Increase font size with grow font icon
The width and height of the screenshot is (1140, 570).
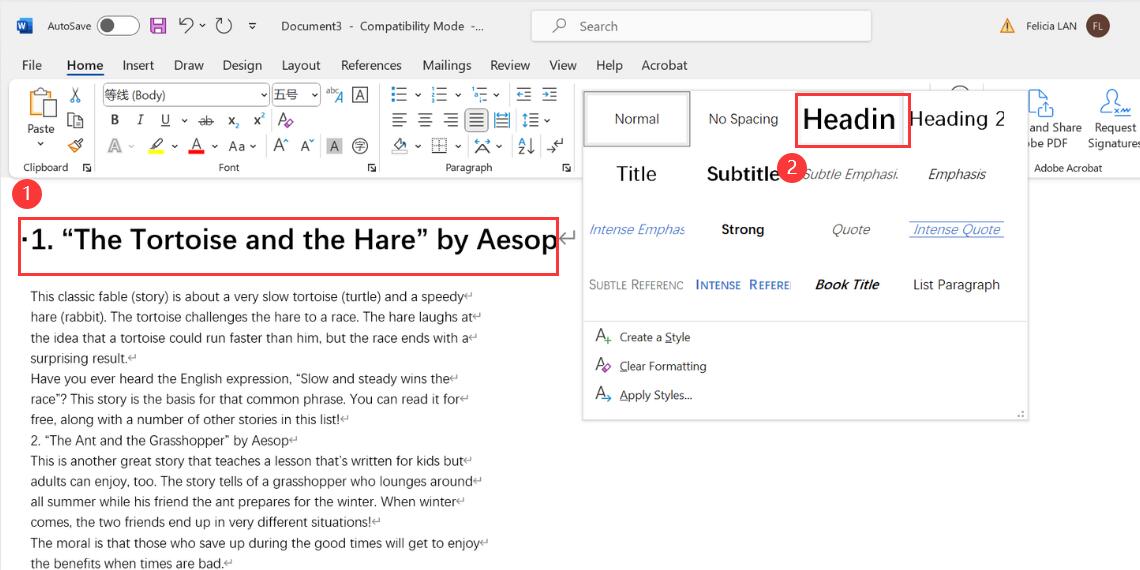click(281, 146)
